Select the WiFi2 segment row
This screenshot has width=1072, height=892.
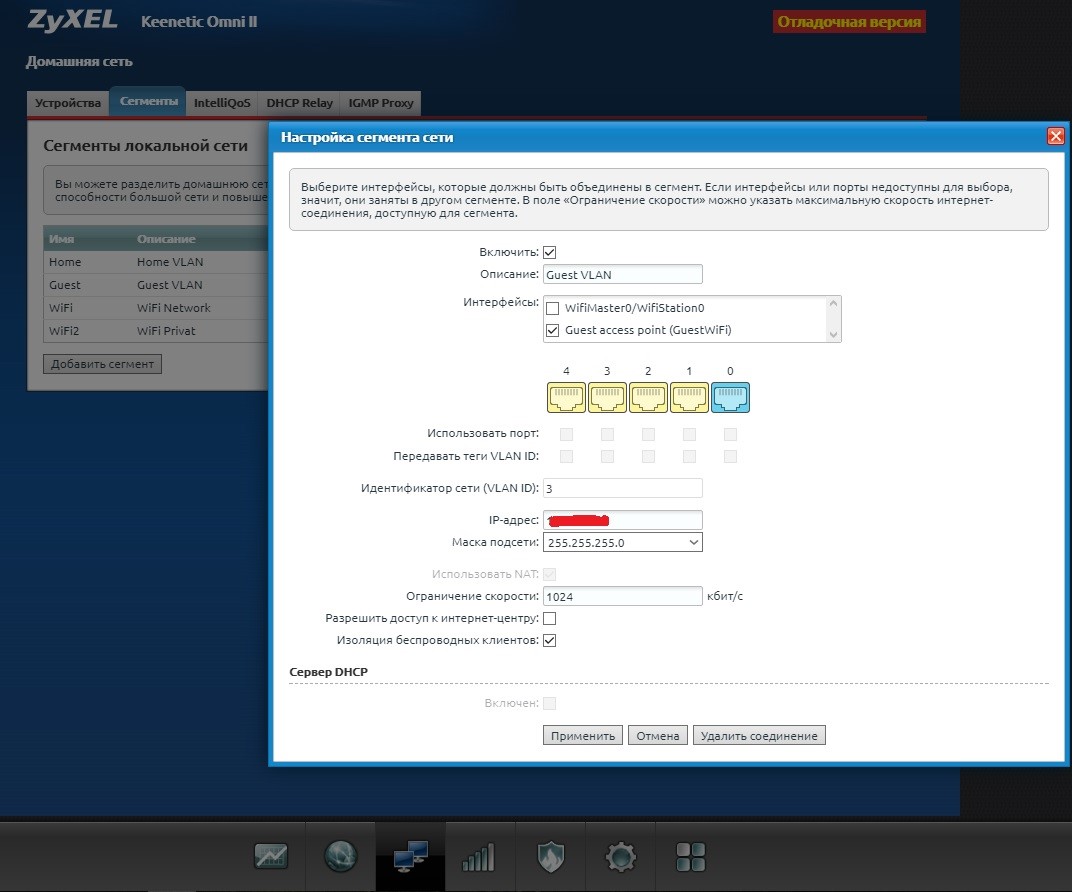click(x=155, y=331)
